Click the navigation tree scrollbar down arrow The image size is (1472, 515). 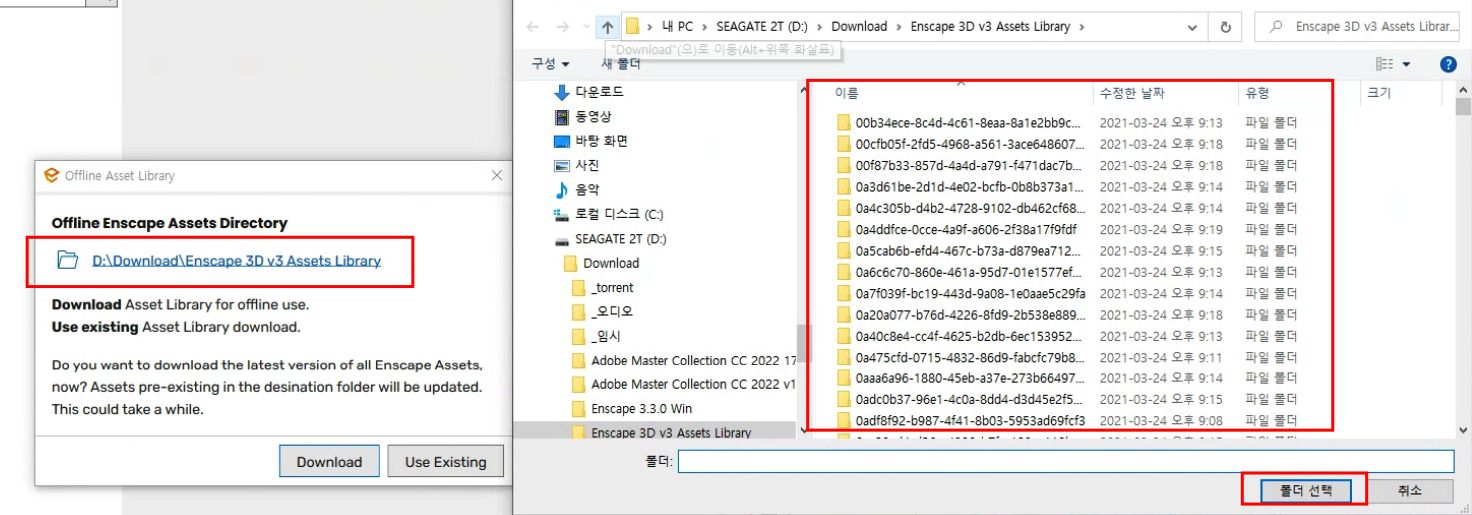803,430
